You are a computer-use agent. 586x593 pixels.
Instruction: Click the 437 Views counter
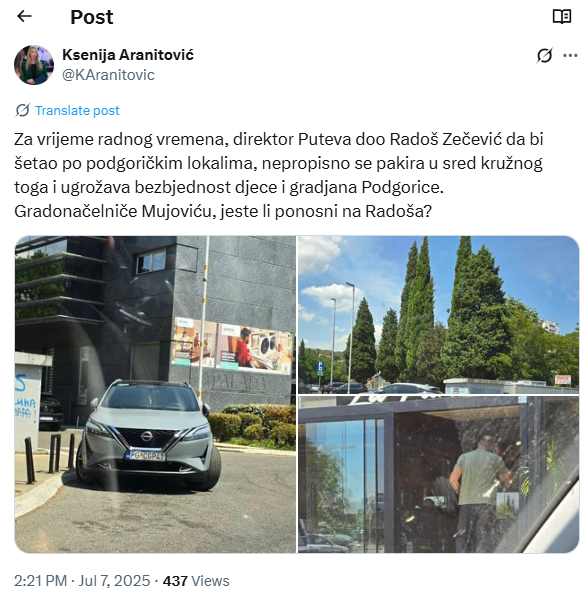[196, 581]
